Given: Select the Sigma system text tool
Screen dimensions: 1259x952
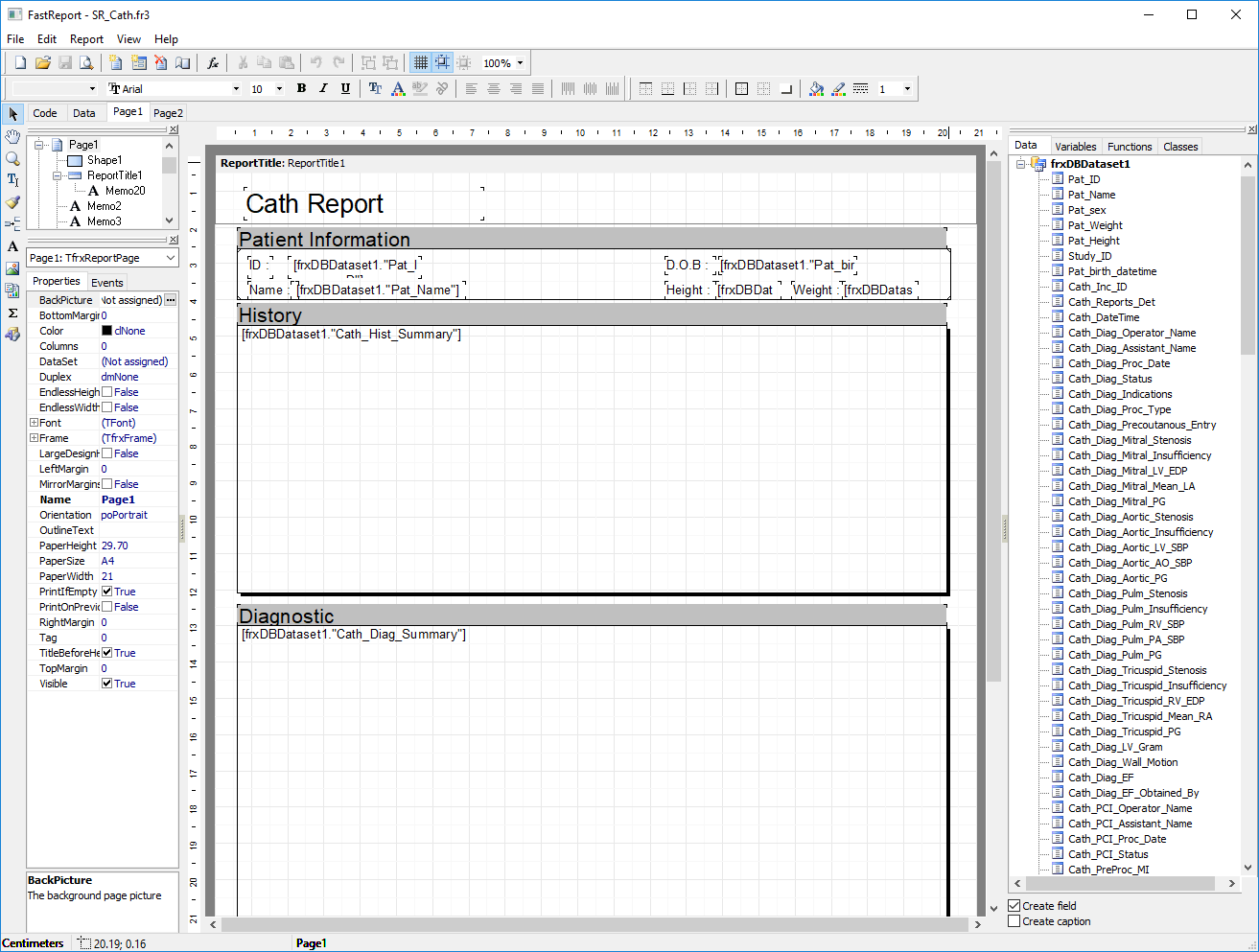Looking at the screenshot, I should tap(12, 313).
